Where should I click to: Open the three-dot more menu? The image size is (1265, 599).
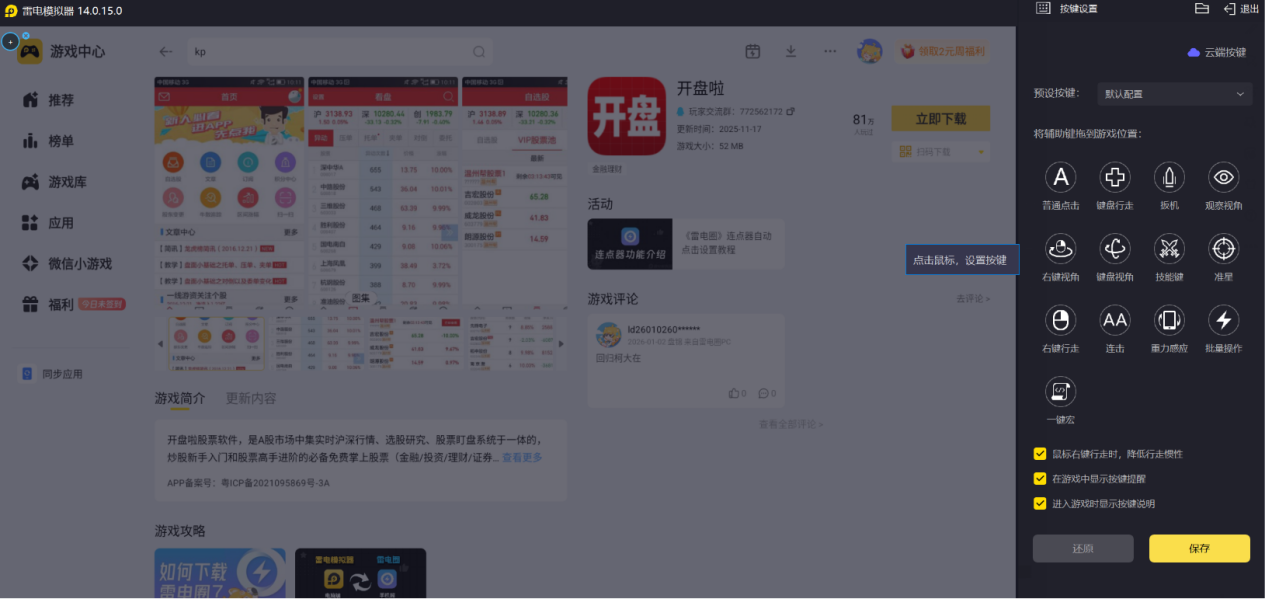click(x=830, y=51)
